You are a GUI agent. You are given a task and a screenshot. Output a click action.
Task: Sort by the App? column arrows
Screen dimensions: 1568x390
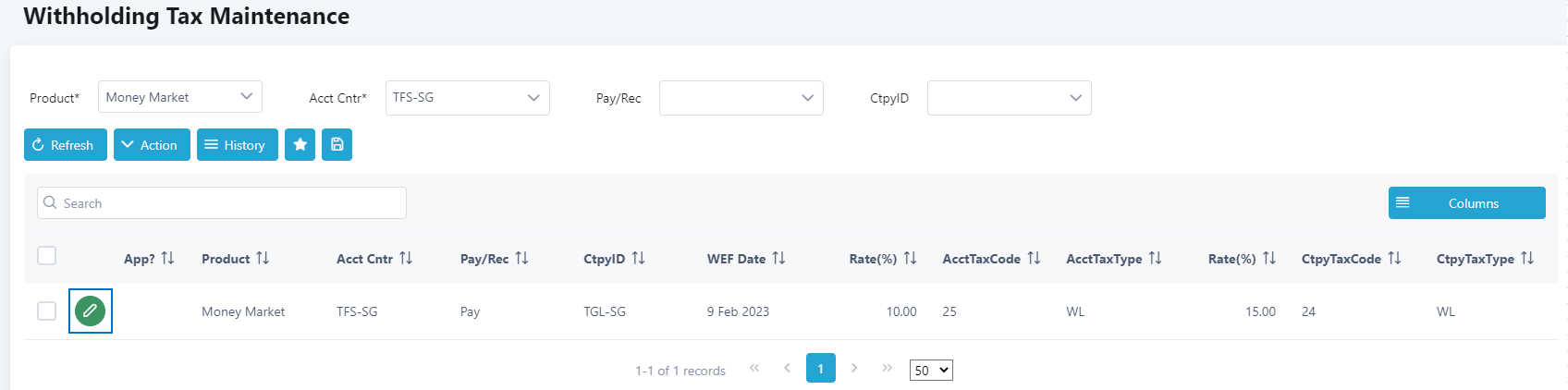pos(167,258)
